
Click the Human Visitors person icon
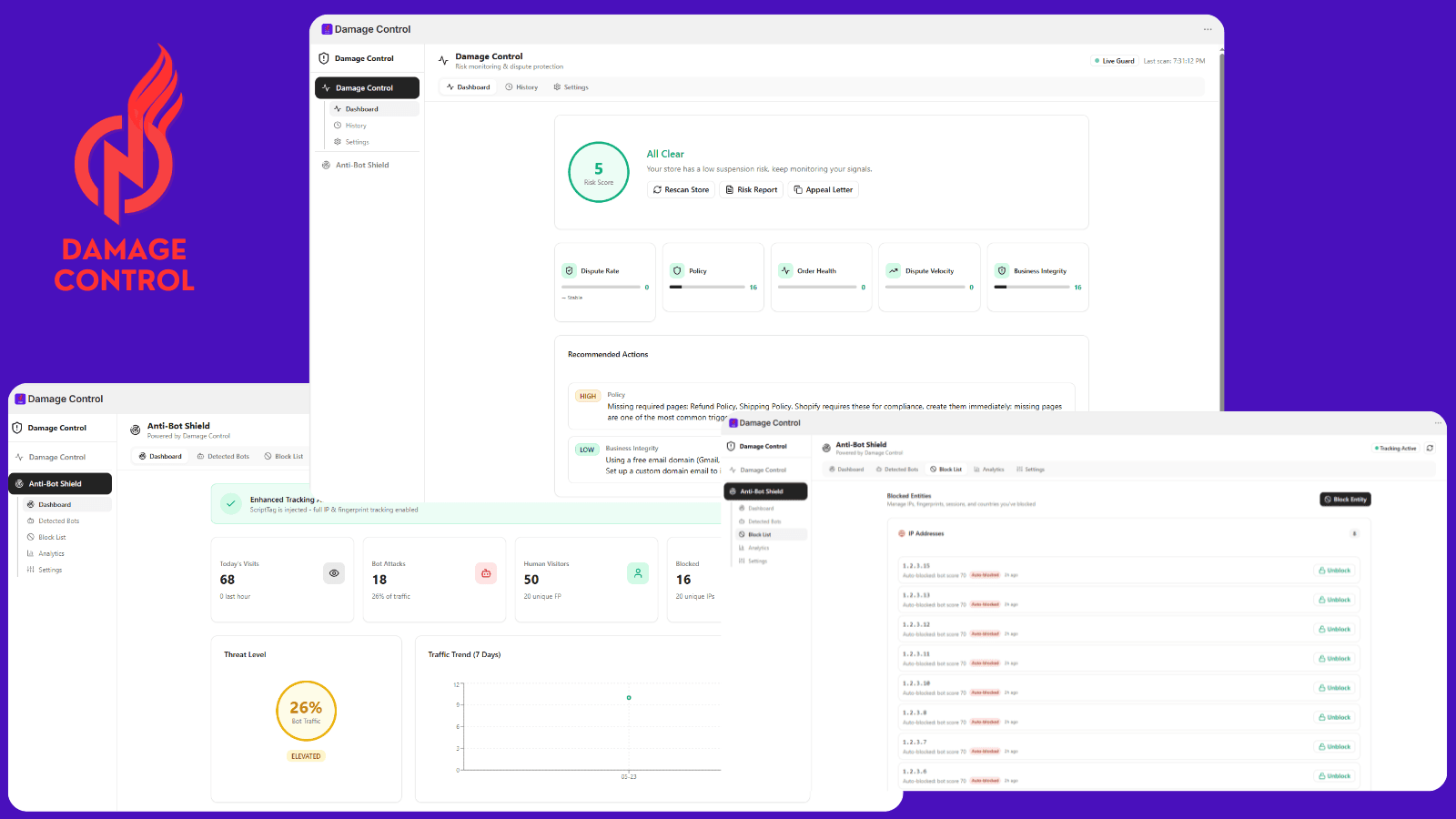point(638,573)
